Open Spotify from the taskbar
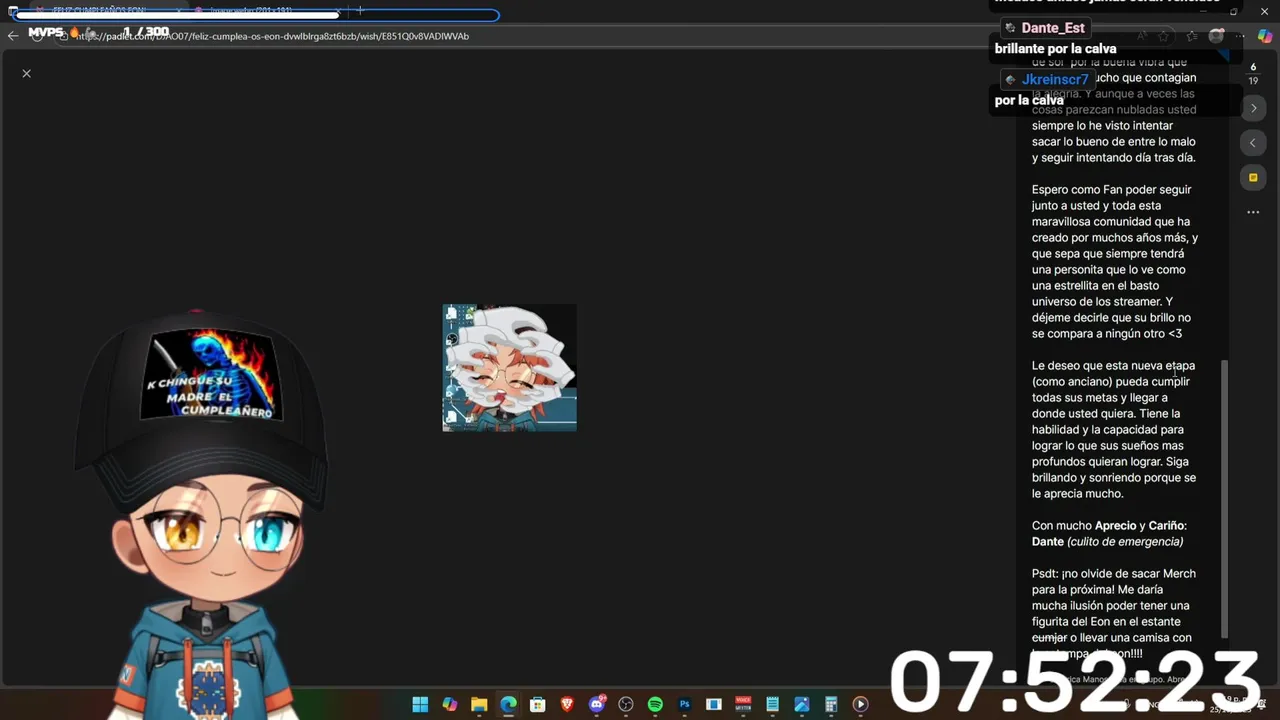The height and width of the screenshot is (720, 1280). click(x=655, y=705)
